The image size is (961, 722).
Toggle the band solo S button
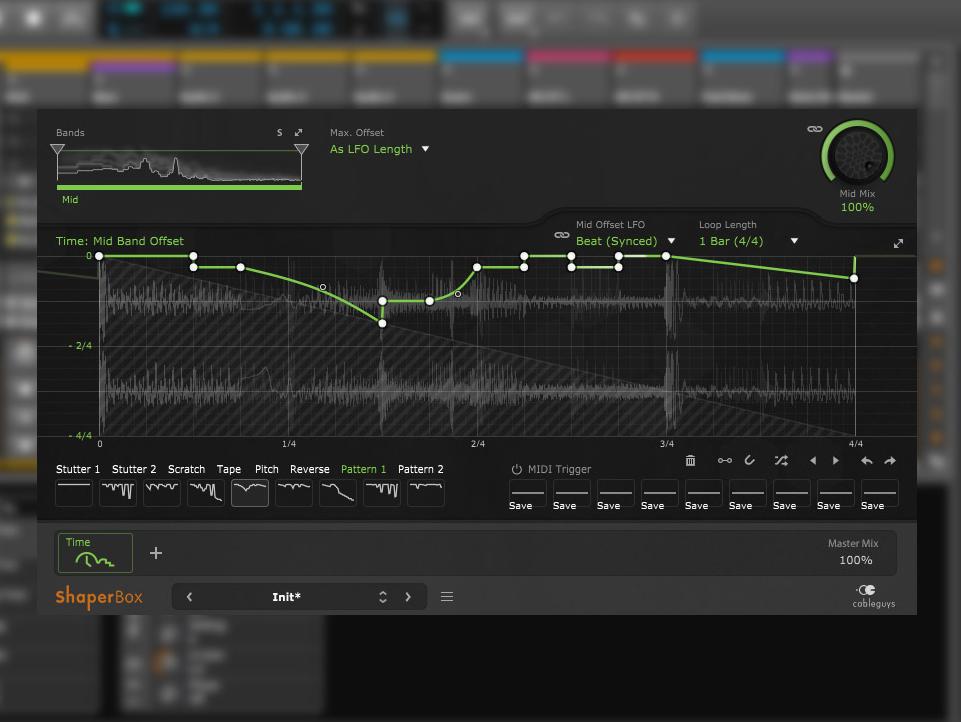point(280,133)
